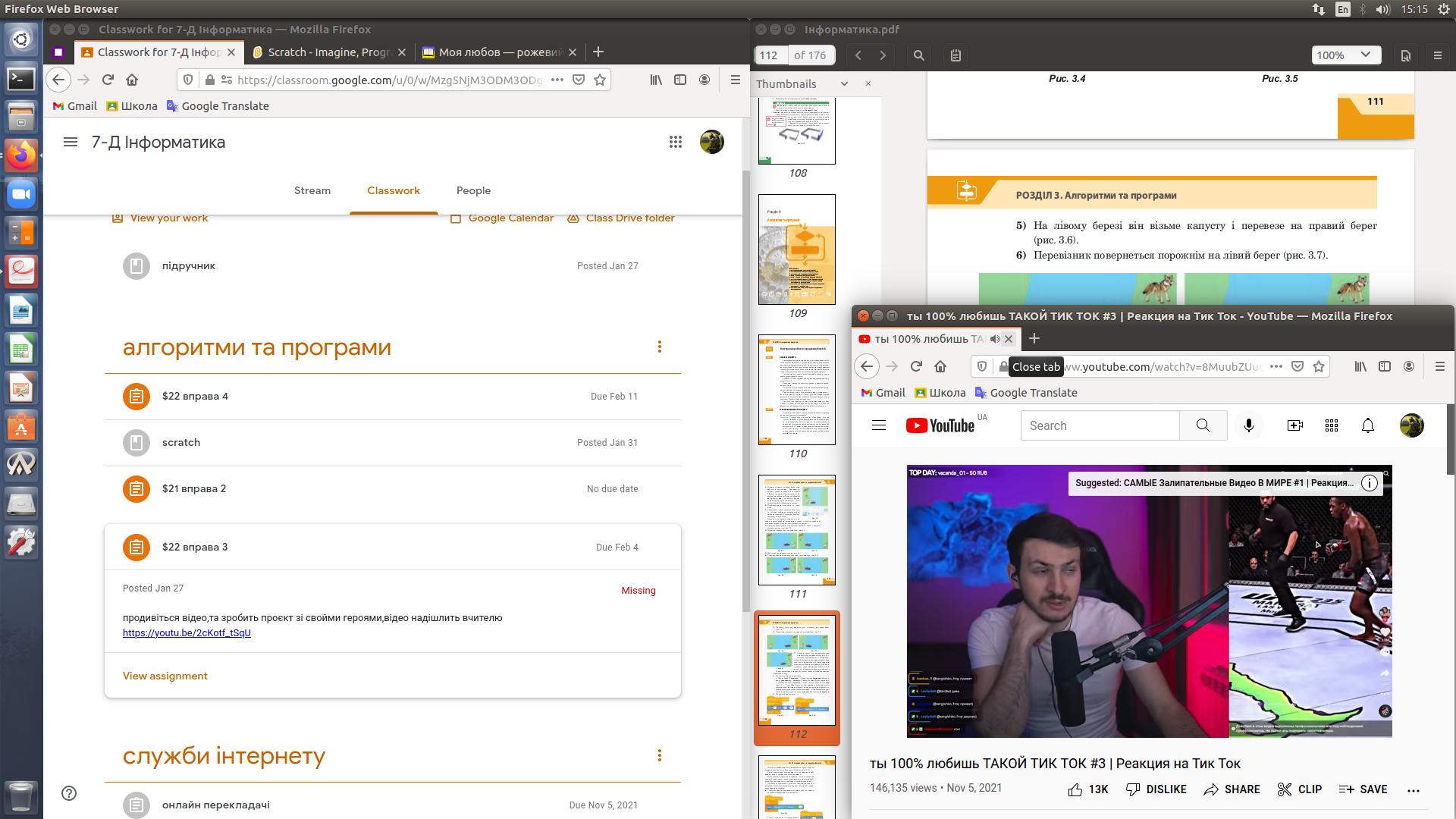The image size is (1456, 819).
Task: Go to next PDF page arrow
Action: click(883, 55)
